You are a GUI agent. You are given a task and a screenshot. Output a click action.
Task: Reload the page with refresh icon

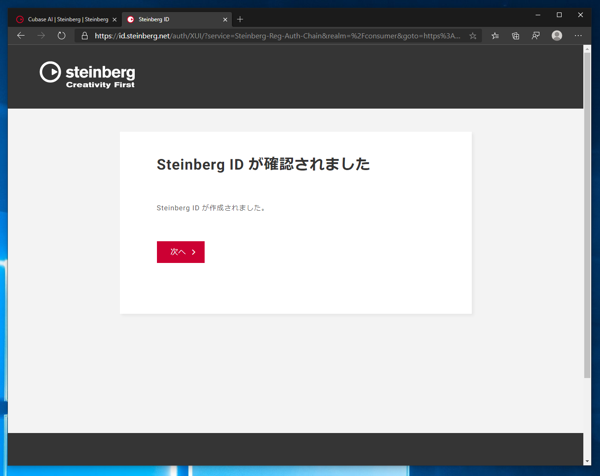61,36
